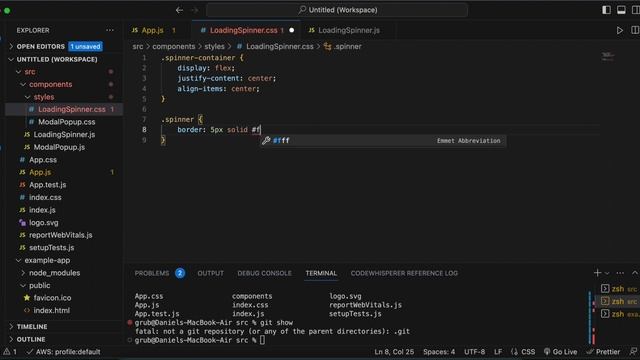Open App.css file
640x360 pixels.
coord(43,160)
